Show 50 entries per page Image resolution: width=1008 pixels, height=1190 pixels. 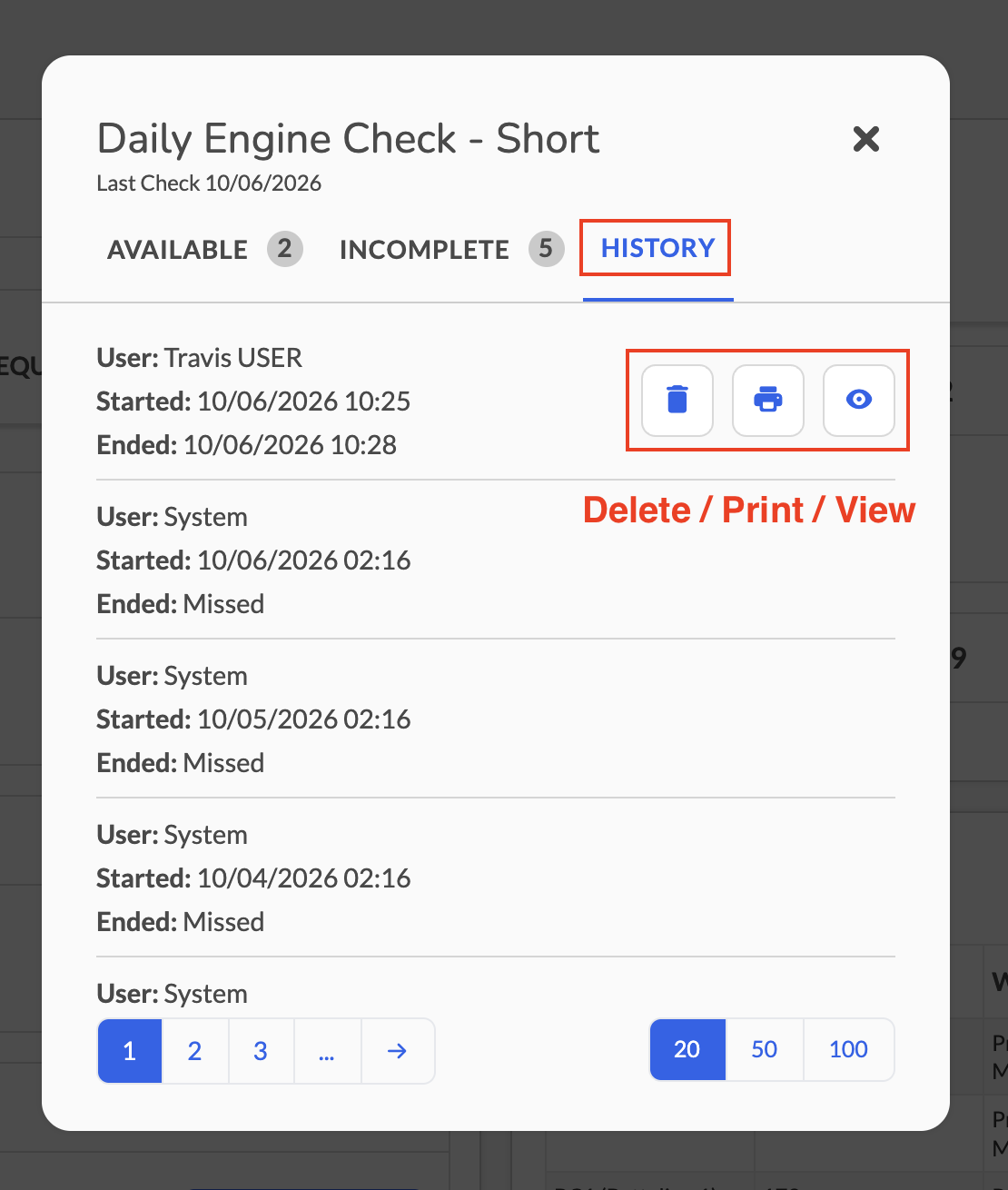pos(765,1049)
